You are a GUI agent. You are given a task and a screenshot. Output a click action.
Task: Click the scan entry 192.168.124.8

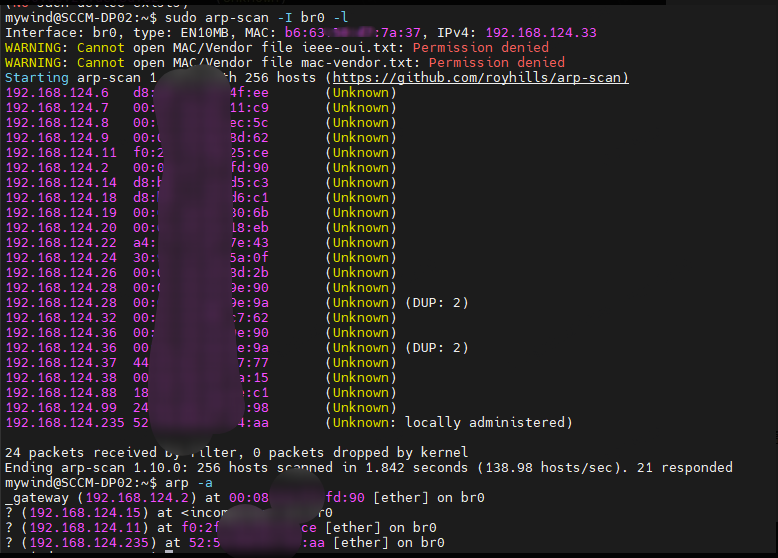click(x=57, y=123)
